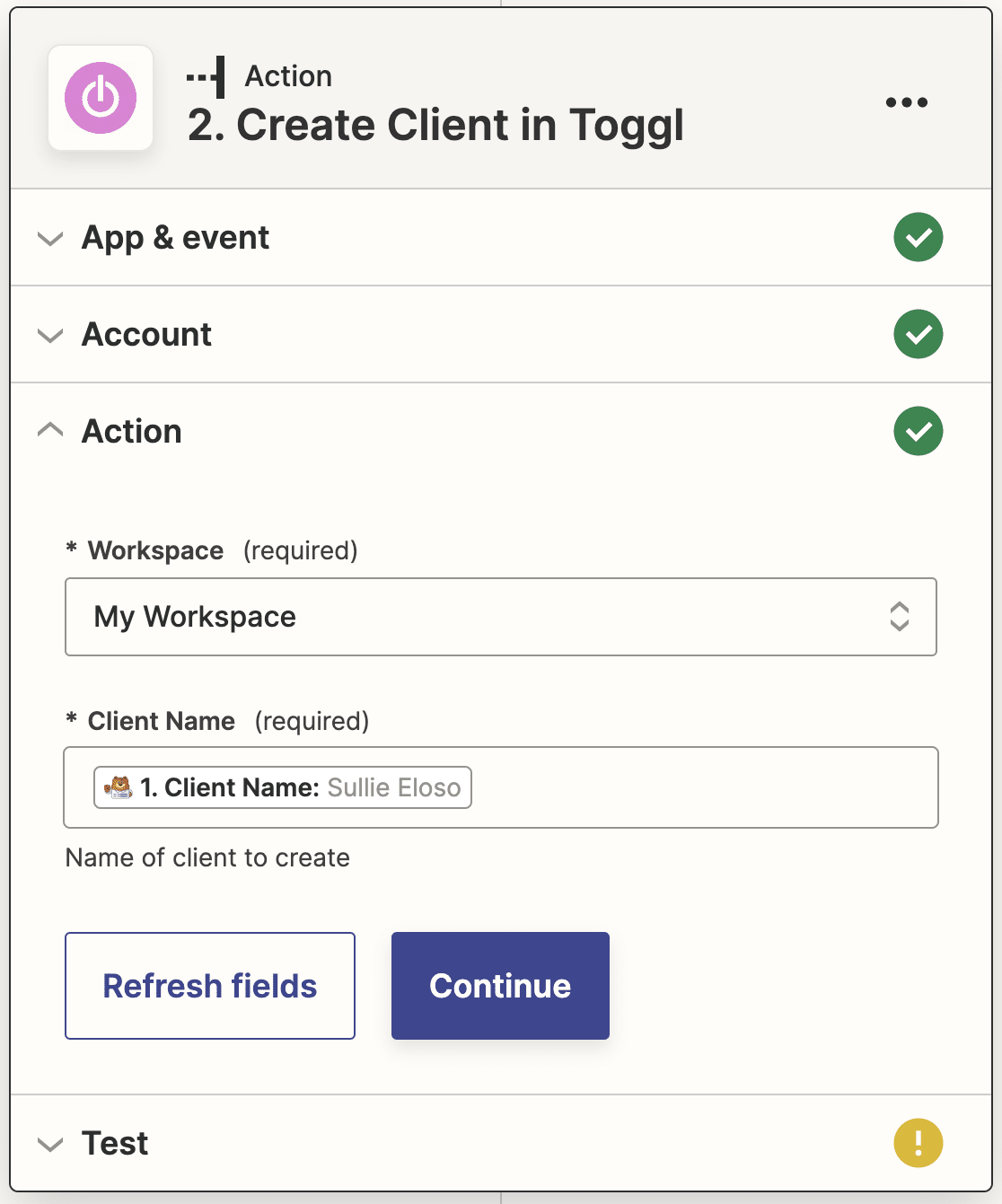
Task: Click the Workspace dropdown up-down arrows
Action: [900, 617]
